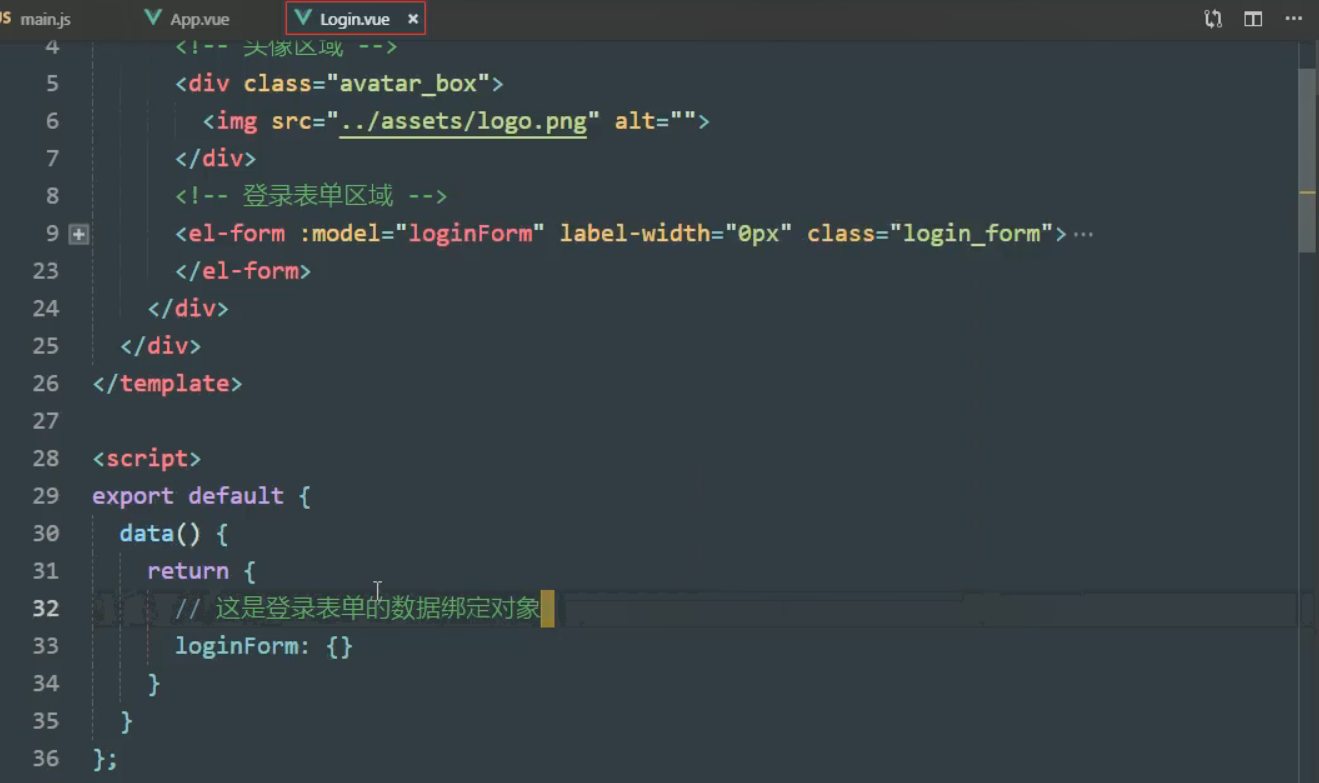This screenshot has width=1319, height=783.
Task: Click line number 5 in the gutter
Action: click(x=52, y=83)
